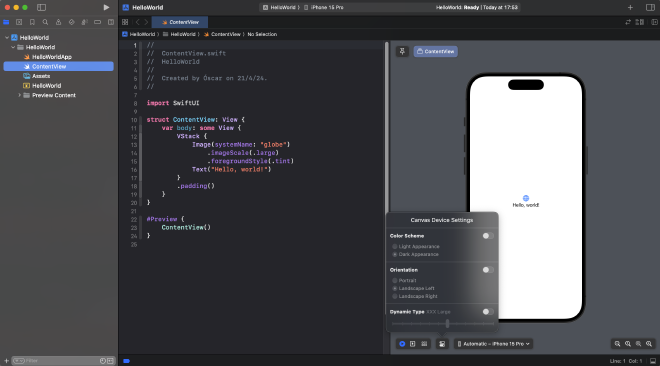Viewport: 660px width, 366px height.
Task: Switch to ContentView editor tab
Action: 180,22
